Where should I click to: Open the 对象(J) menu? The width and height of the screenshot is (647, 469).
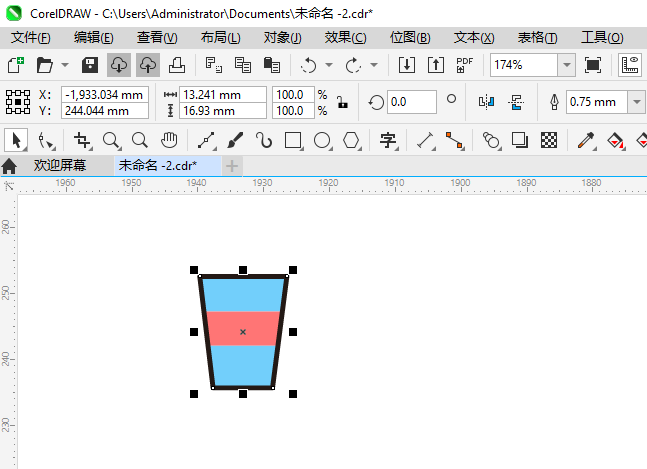point(283,38)
